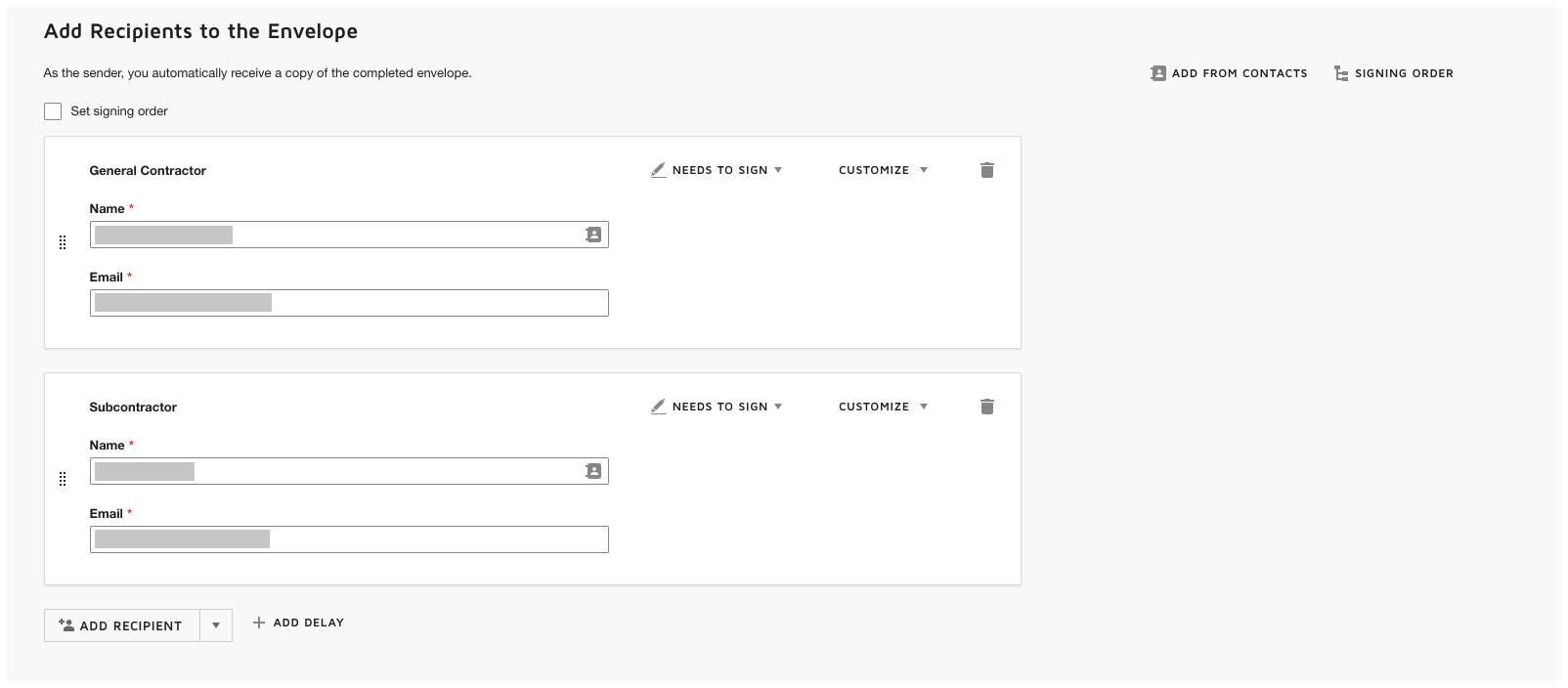
Task: Click the Add Recipient button
Action: (121, 625)
